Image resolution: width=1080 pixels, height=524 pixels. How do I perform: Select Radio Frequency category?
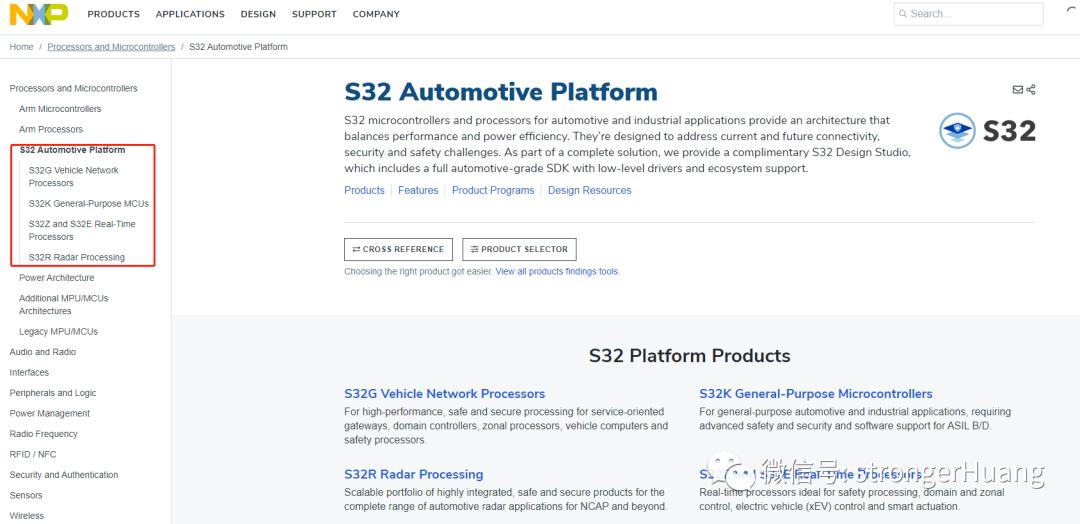[x=43, y=434]
